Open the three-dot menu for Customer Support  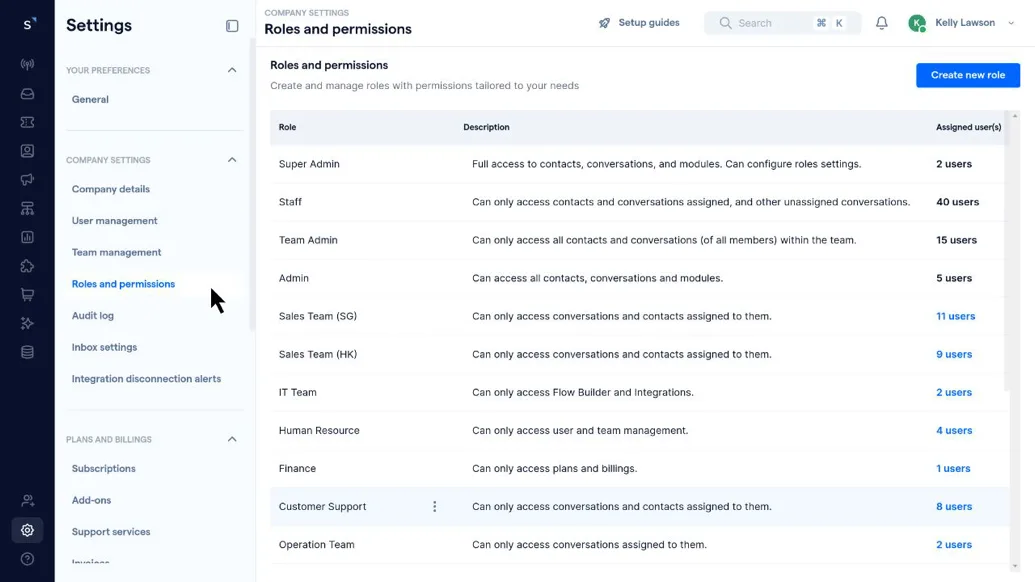pos(434,507)
